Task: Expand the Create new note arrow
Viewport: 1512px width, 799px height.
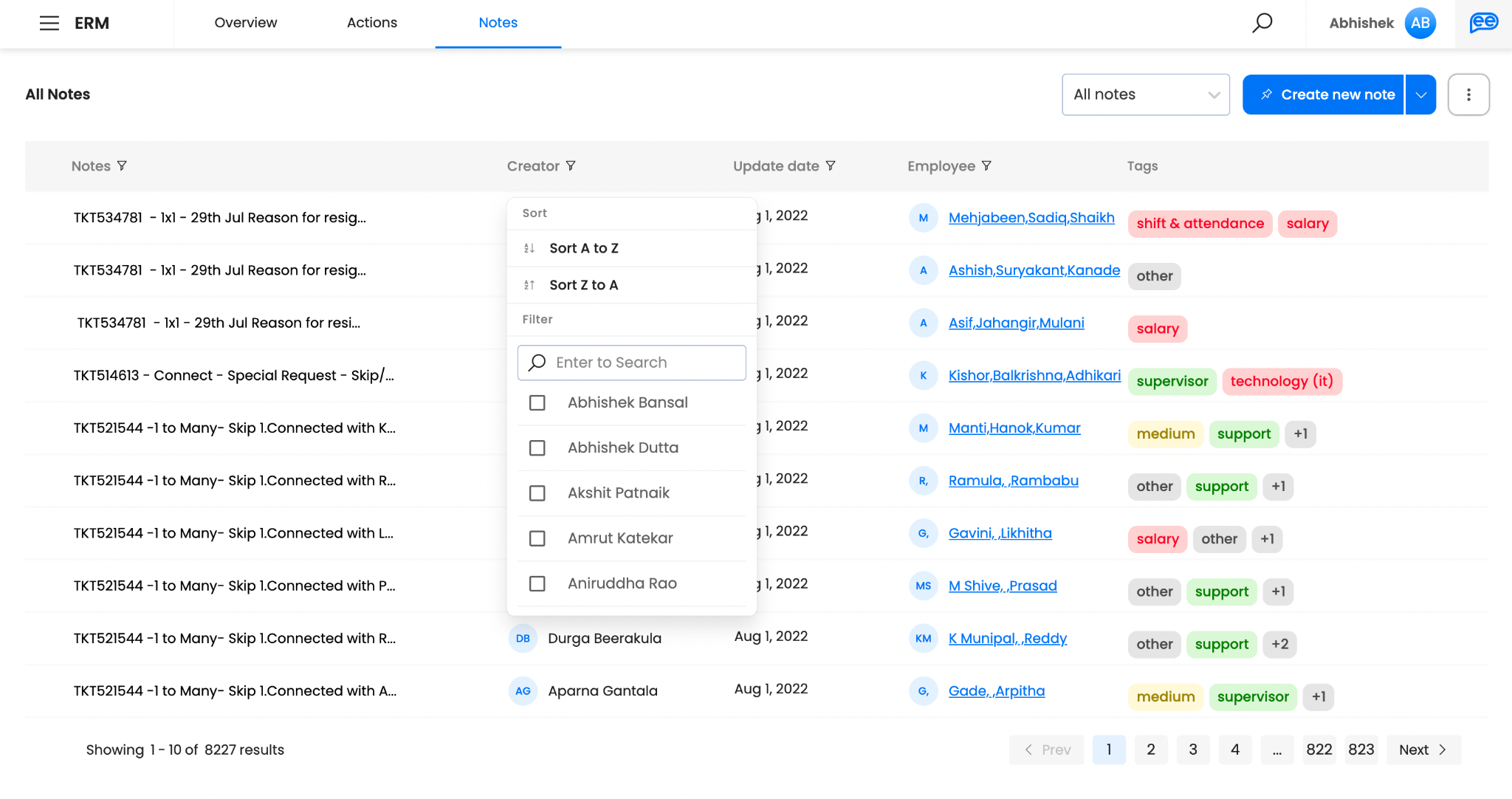Action: (1421, 95)
